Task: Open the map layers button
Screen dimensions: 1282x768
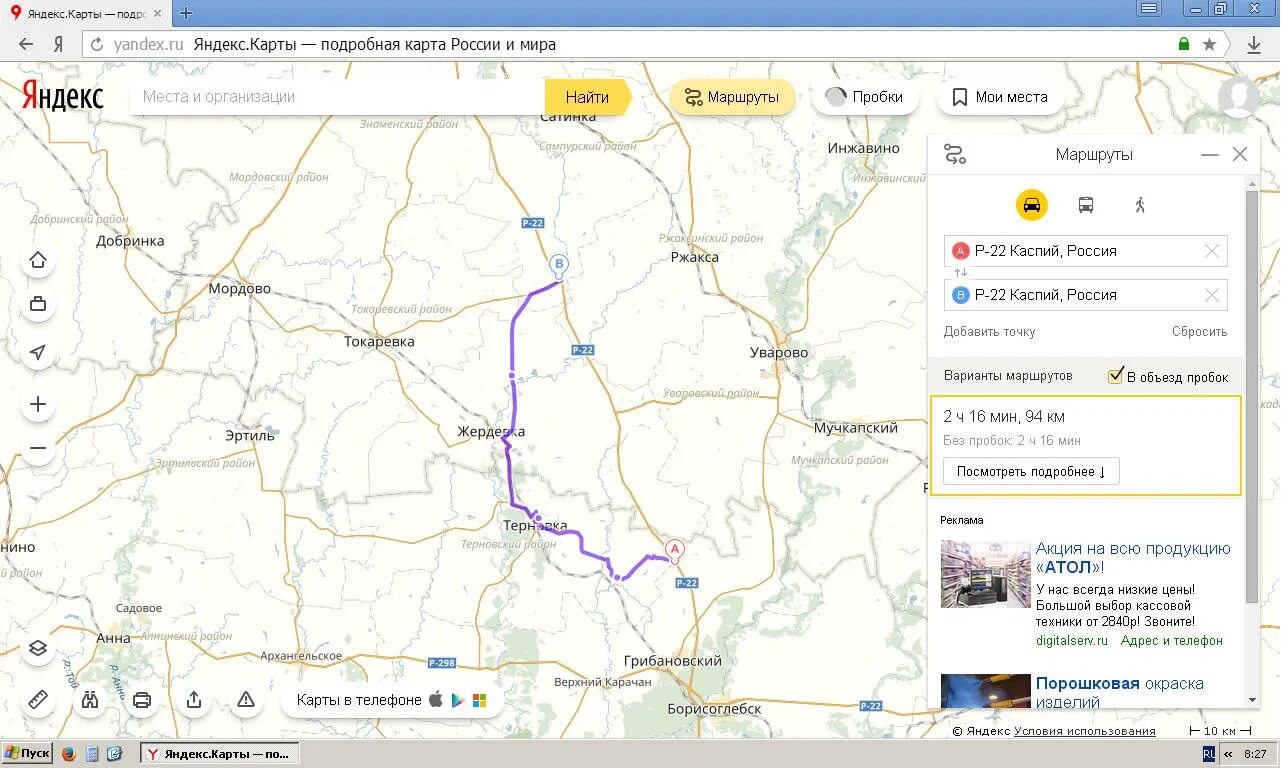Action: tap(38, 648)
